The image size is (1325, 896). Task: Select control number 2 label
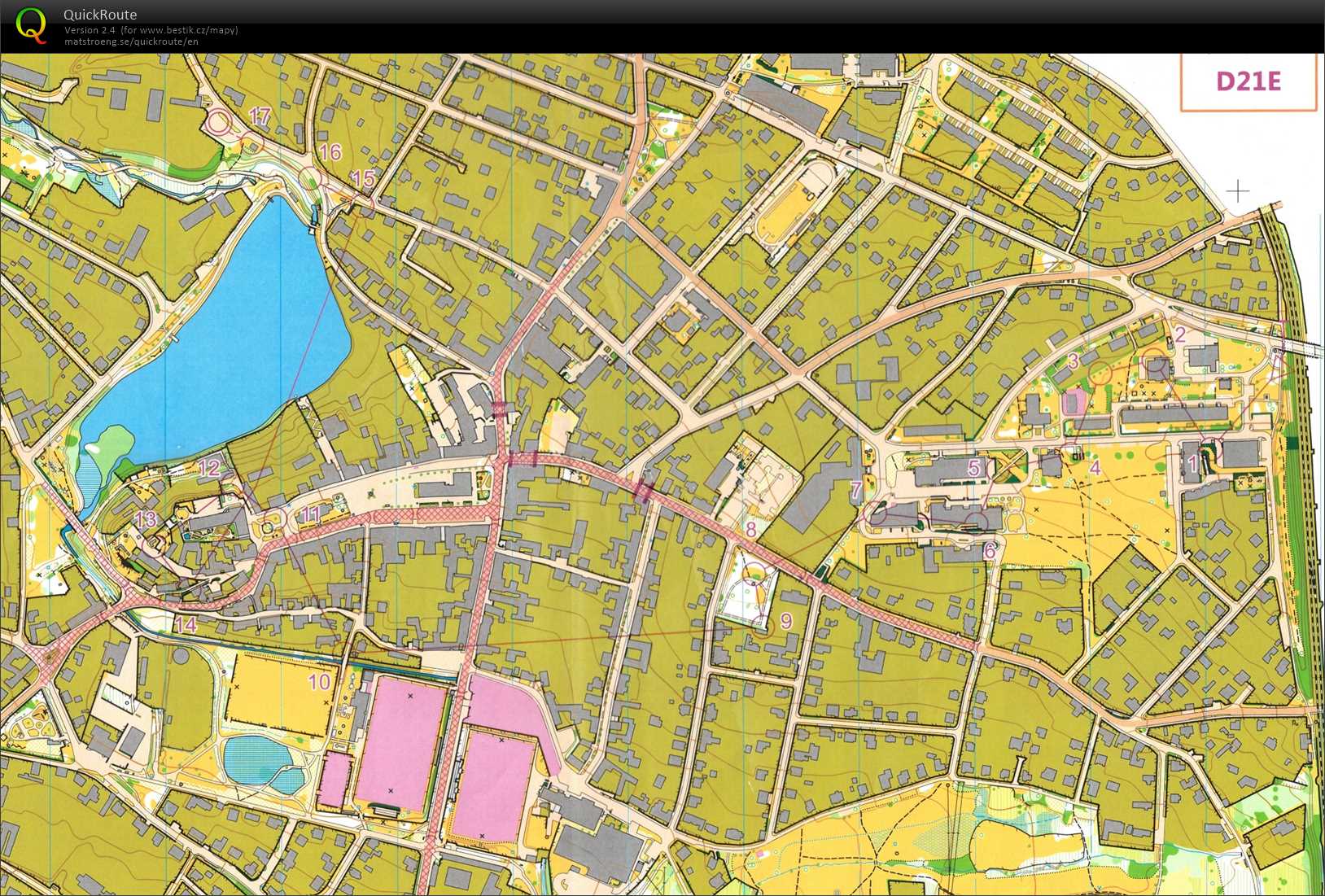click(x=1180, y=334)
